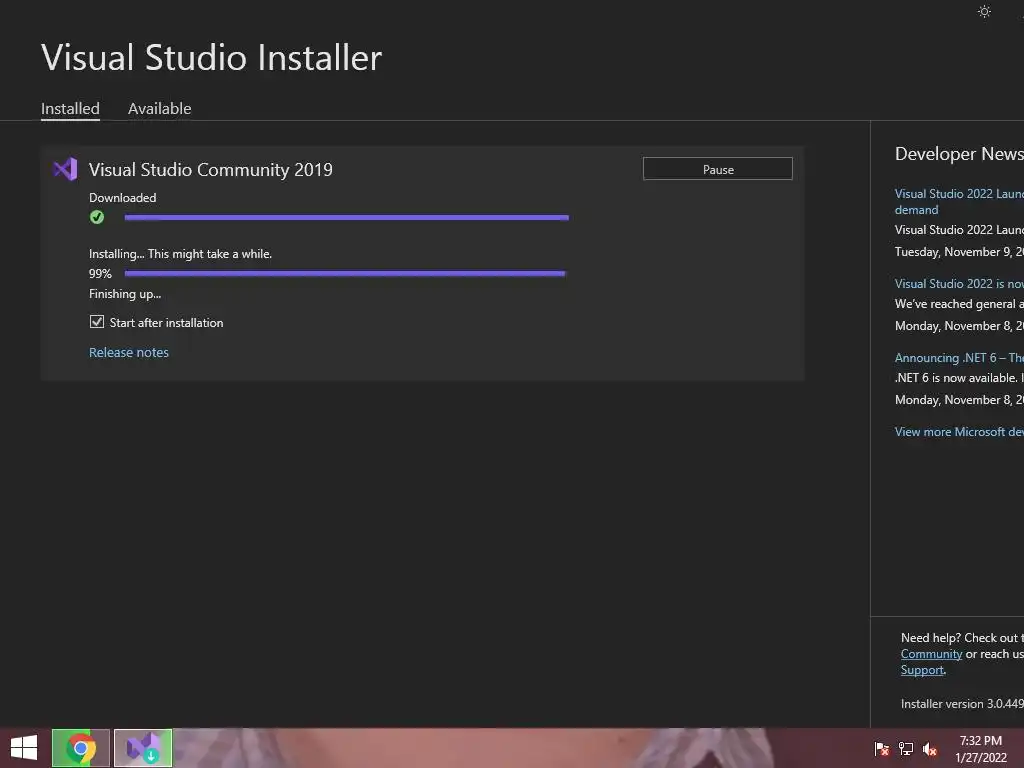Click the Visual Studio Community 2019 title text
The height and width of the screenshot is (768, 1024).
click(x=210, y=170)
